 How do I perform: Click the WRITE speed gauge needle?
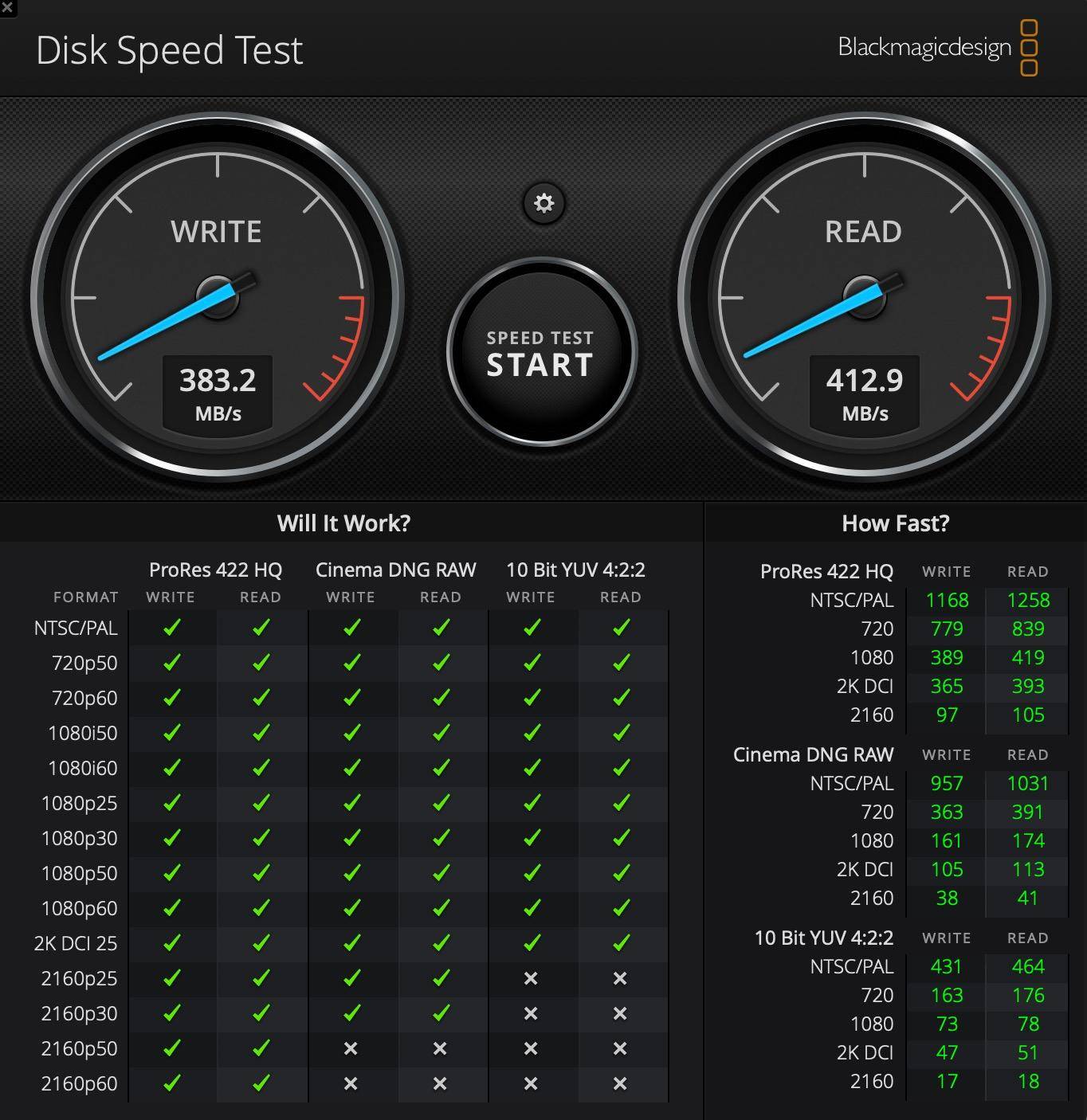point(167,323)
